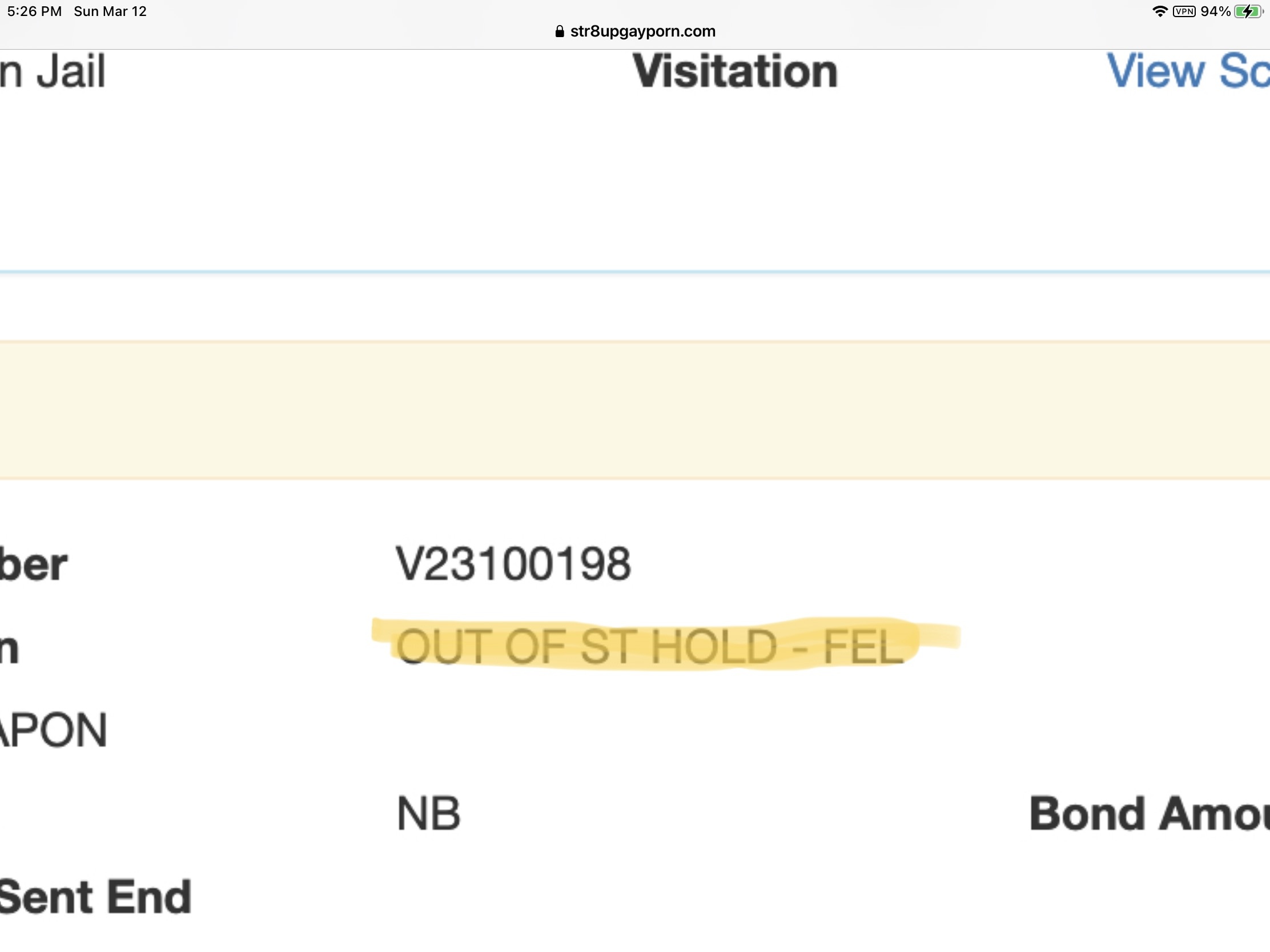Tap highlighted OUT OF ST HOLD - FEL text

point(649,646)
